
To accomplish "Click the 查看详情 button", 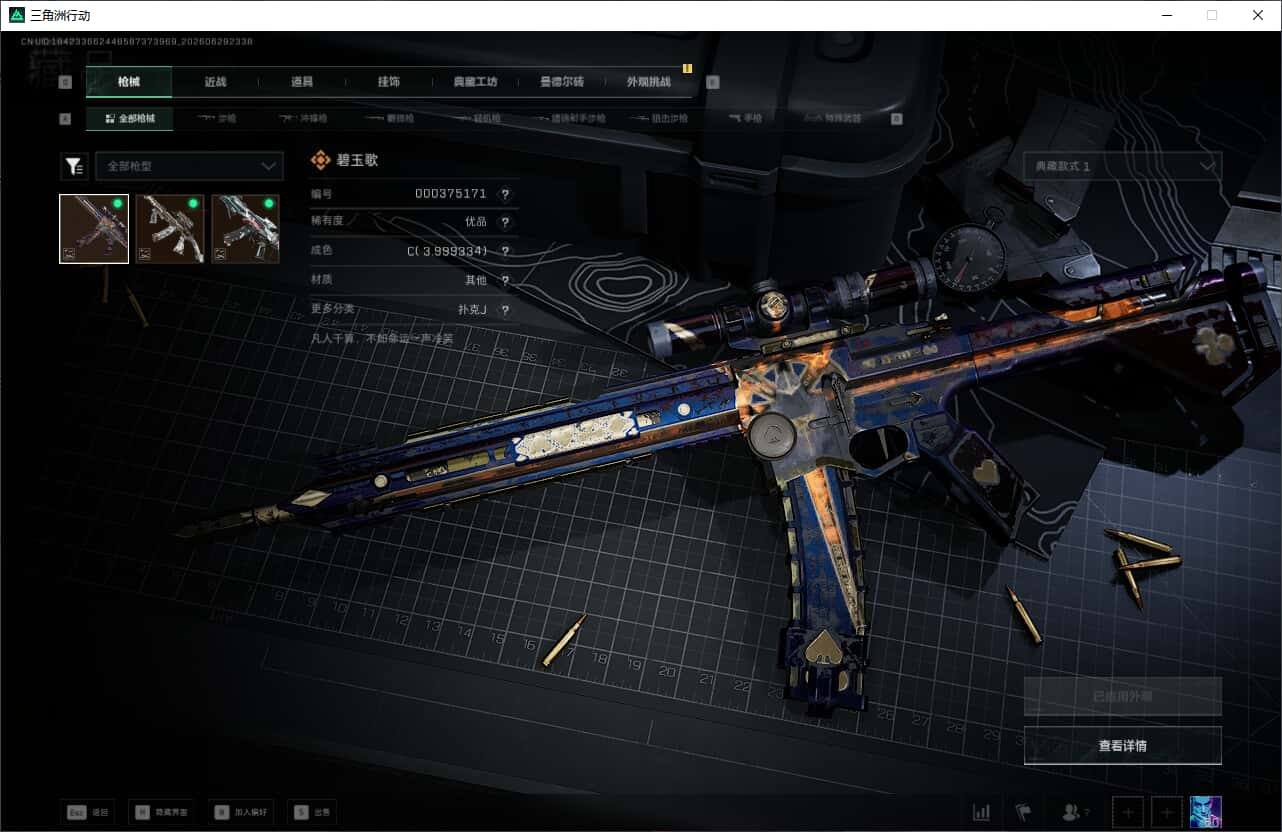I will (1122, 745).
